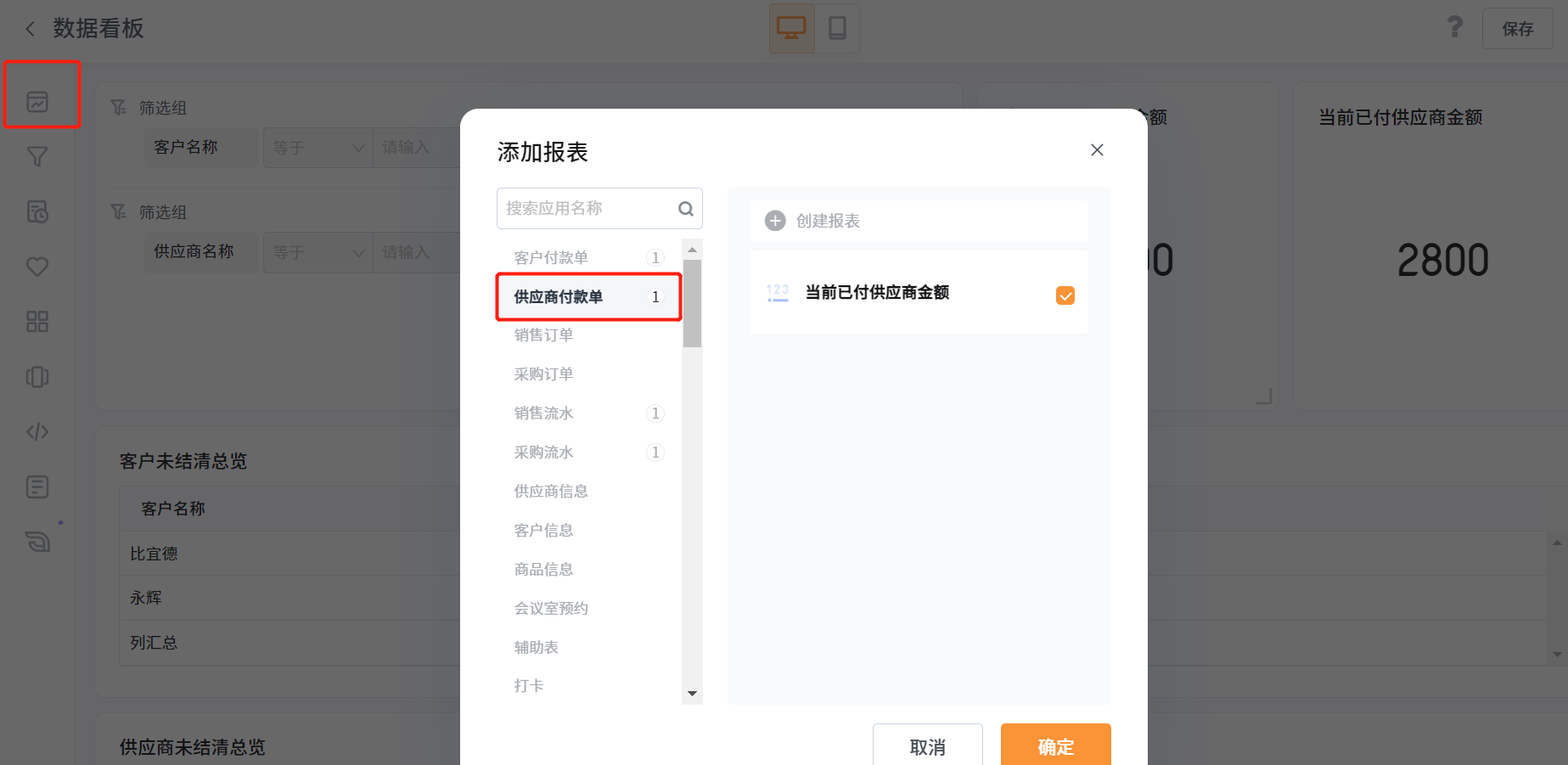
Task: Click the 2800 value card
Action: tap(1443, 260)
